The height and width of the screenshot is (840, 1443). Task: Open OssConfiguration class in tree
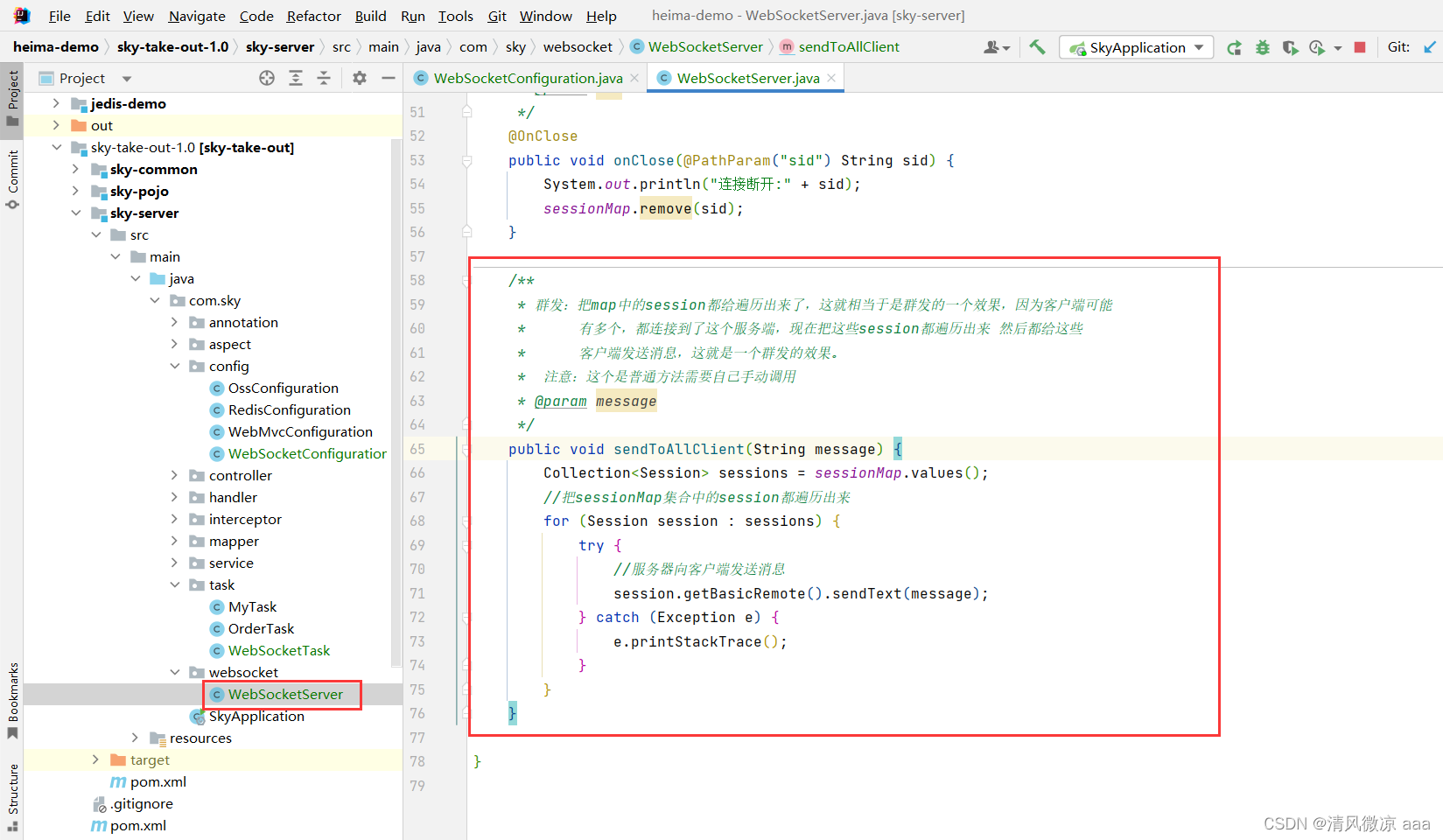click(x=283, y=388)
